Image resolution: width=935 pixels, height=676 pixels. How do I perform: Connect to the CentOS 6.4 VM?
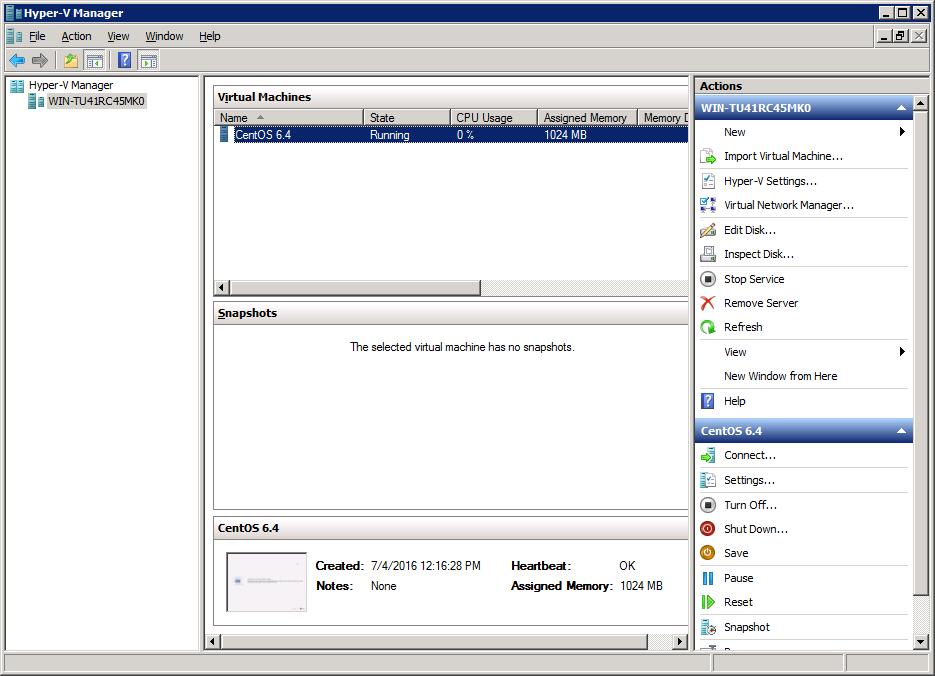click(750, 455)
